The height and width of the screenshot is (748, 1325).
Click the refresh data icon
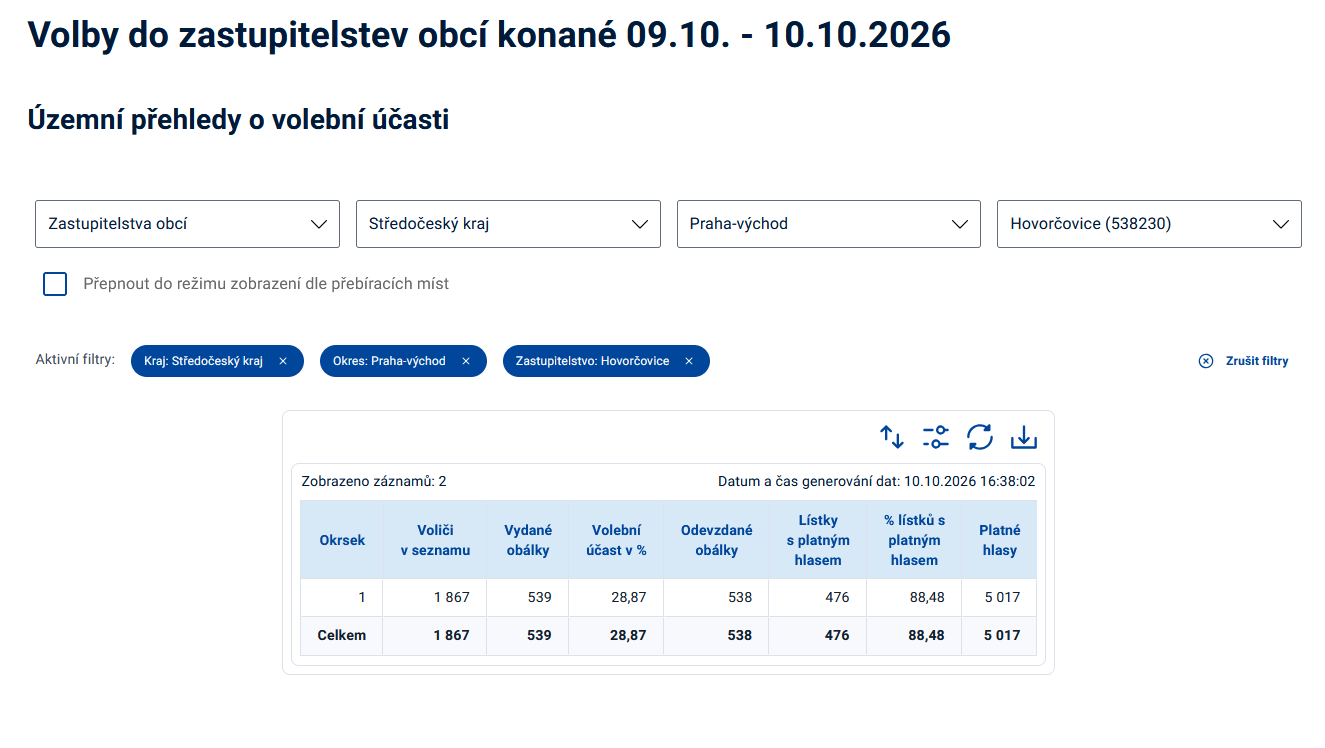(x=980, y=437)
